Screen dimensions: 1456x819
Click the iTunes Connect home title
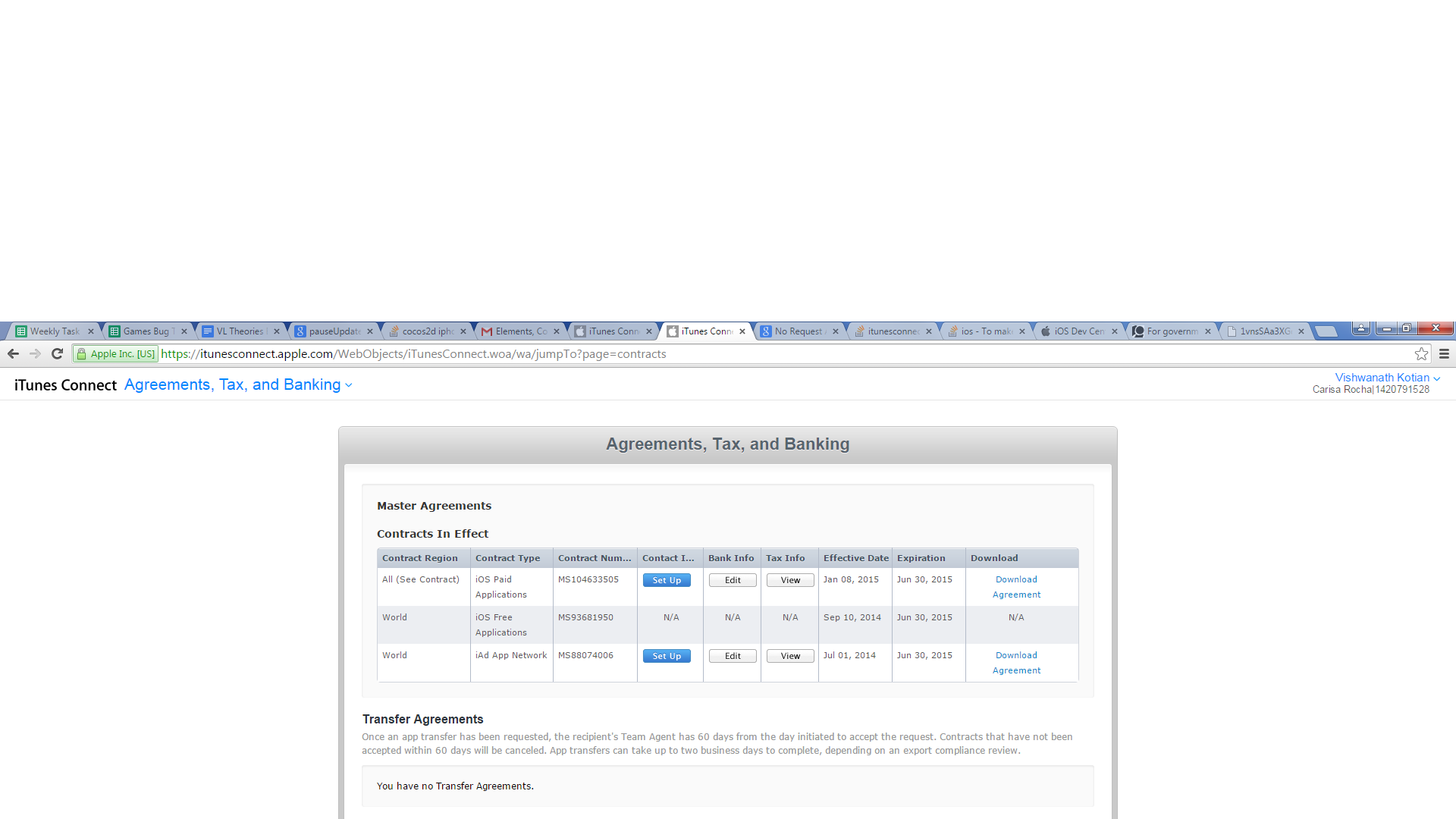click(x=65, y=385)
